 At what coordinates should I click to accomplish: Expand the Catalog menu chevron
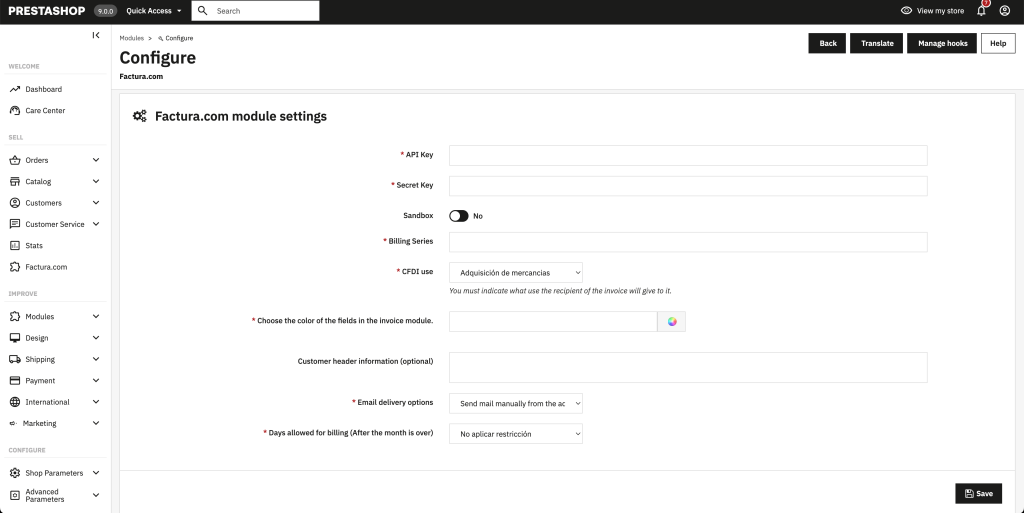pos(96,181)
